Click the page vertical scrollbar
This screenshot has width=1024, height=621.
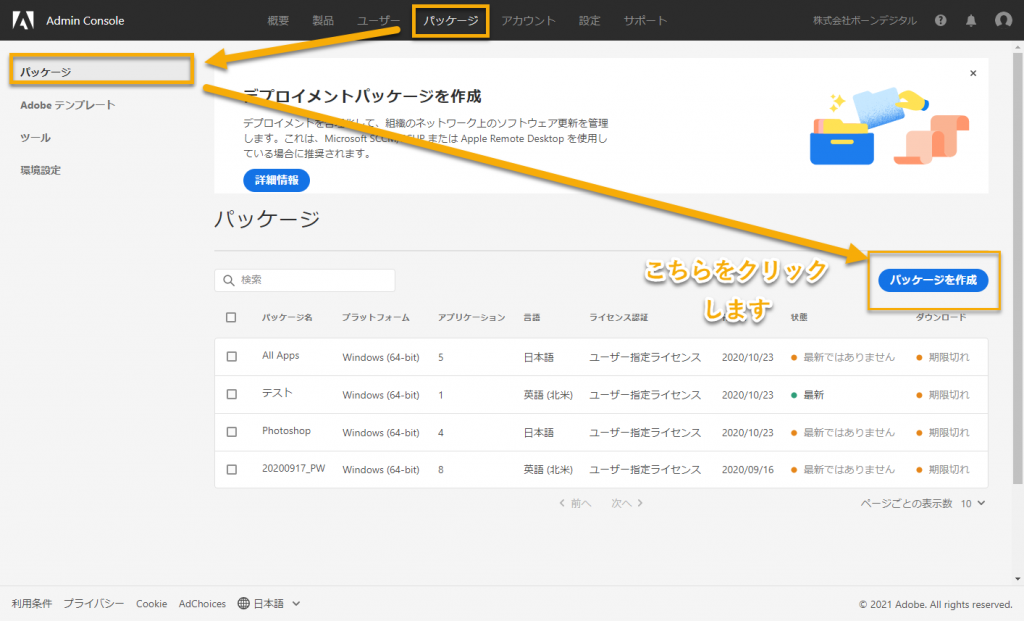pyautogui.click(x=1017, y=268)
